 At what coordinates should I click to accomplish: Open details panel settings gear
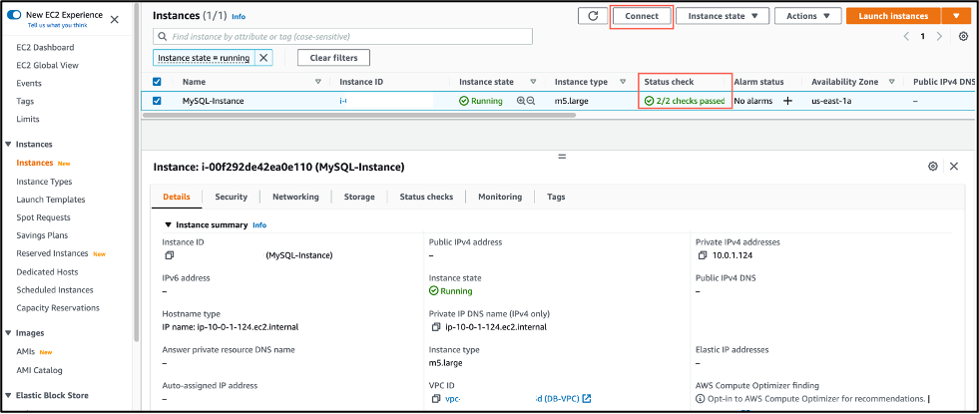tap(933, 166)
